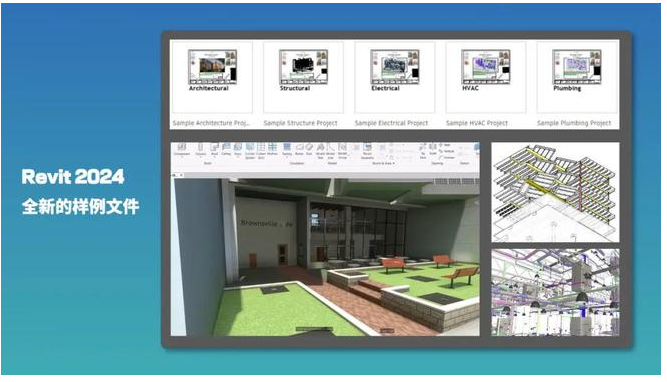Image resolution: width=667 pixels, height=382 pixels.
Task: Activate the Roof tool
Action: pos(214,149)
